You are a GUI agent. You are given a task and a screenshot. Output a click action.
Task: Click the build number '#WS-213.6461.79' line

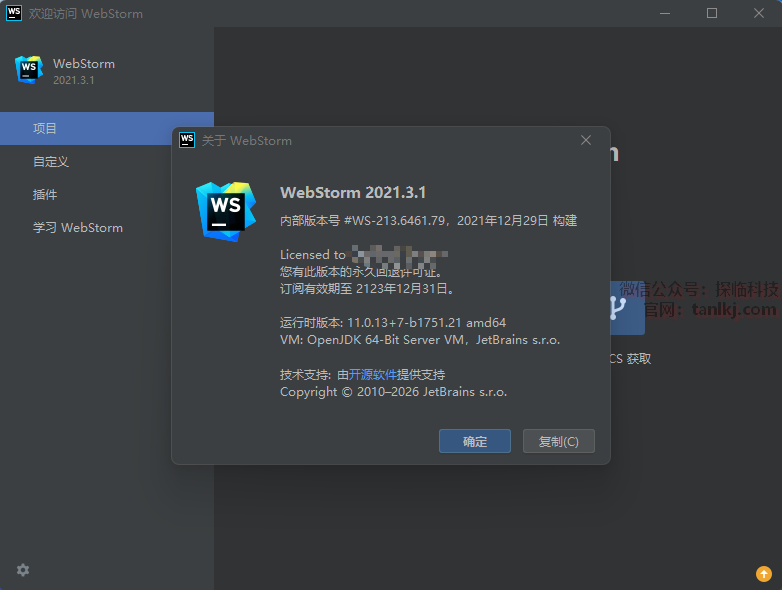428,220
